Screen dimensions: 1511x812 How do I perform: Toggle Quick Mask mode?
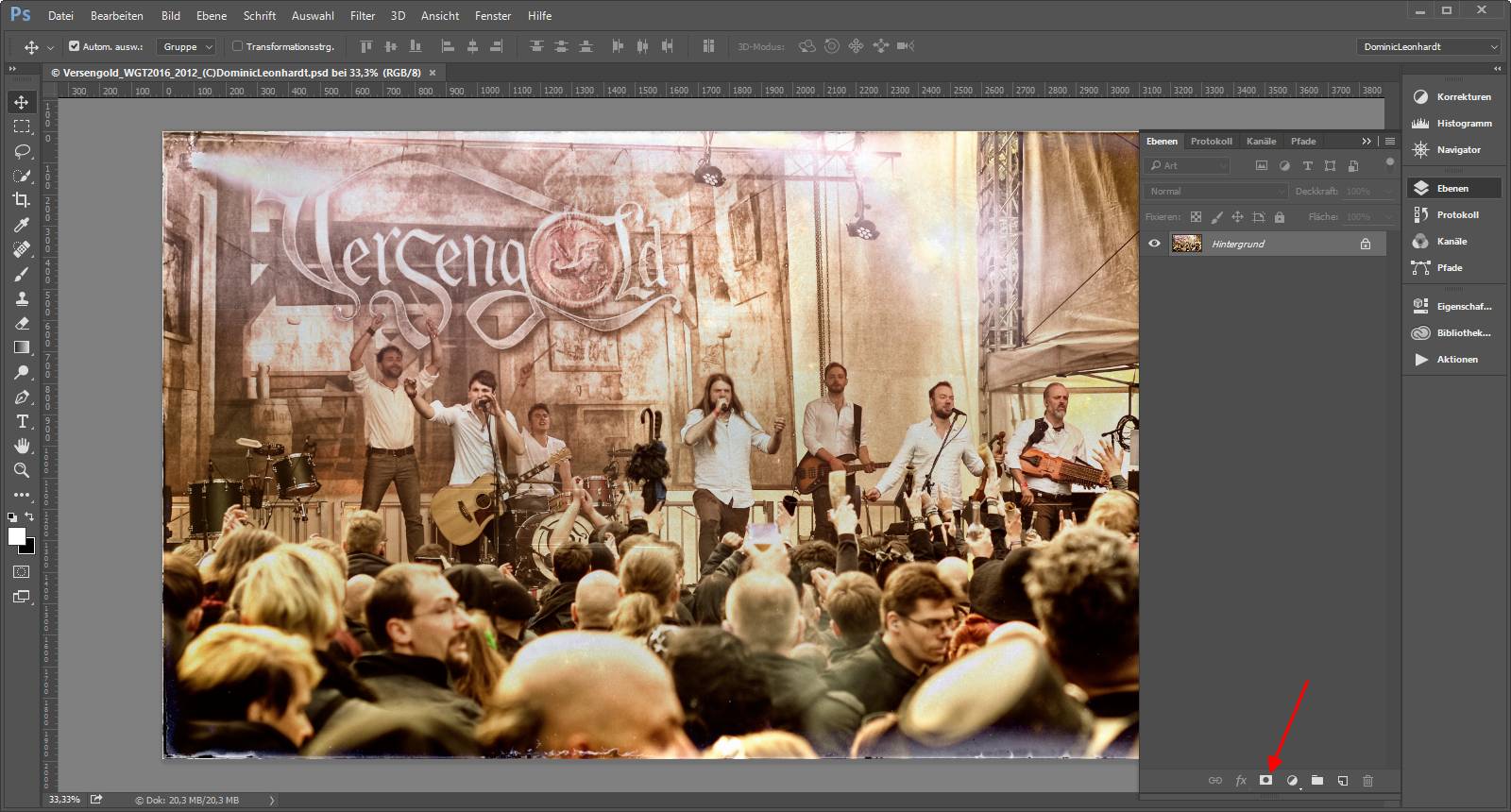[21, 572]
